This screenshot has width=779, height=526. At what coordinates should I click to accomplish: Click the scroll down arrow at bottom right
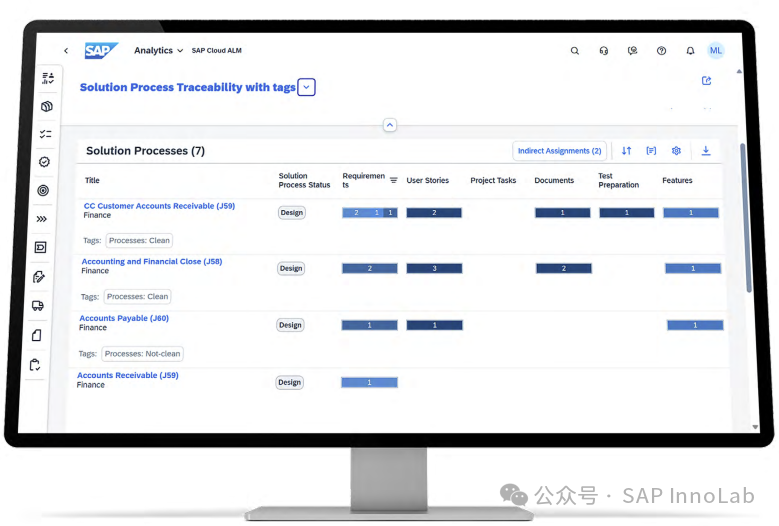coord(755,427)
